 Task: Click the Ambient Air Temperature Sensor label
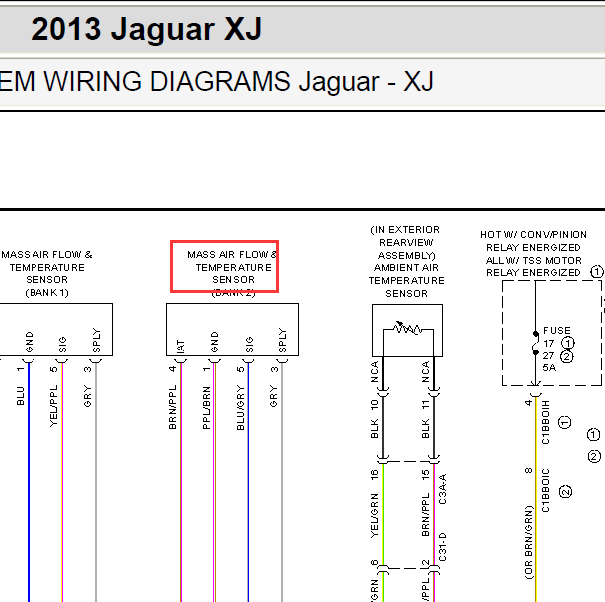click(406, 281)
